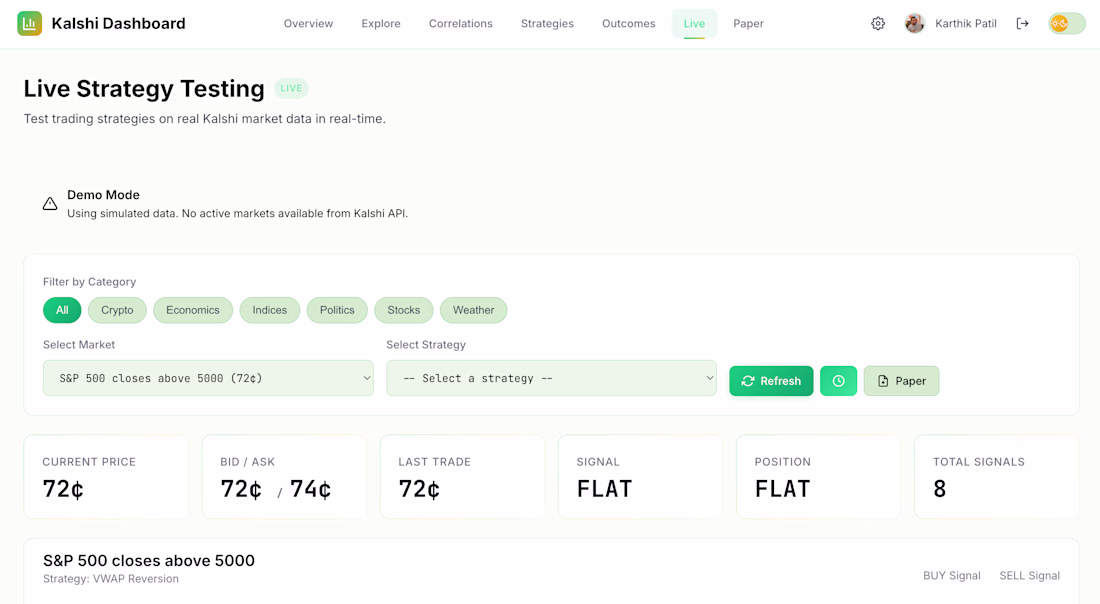
Task: Toggle the light/dark theme switch
Action: pyautogui.click(x=1066, y=24)
